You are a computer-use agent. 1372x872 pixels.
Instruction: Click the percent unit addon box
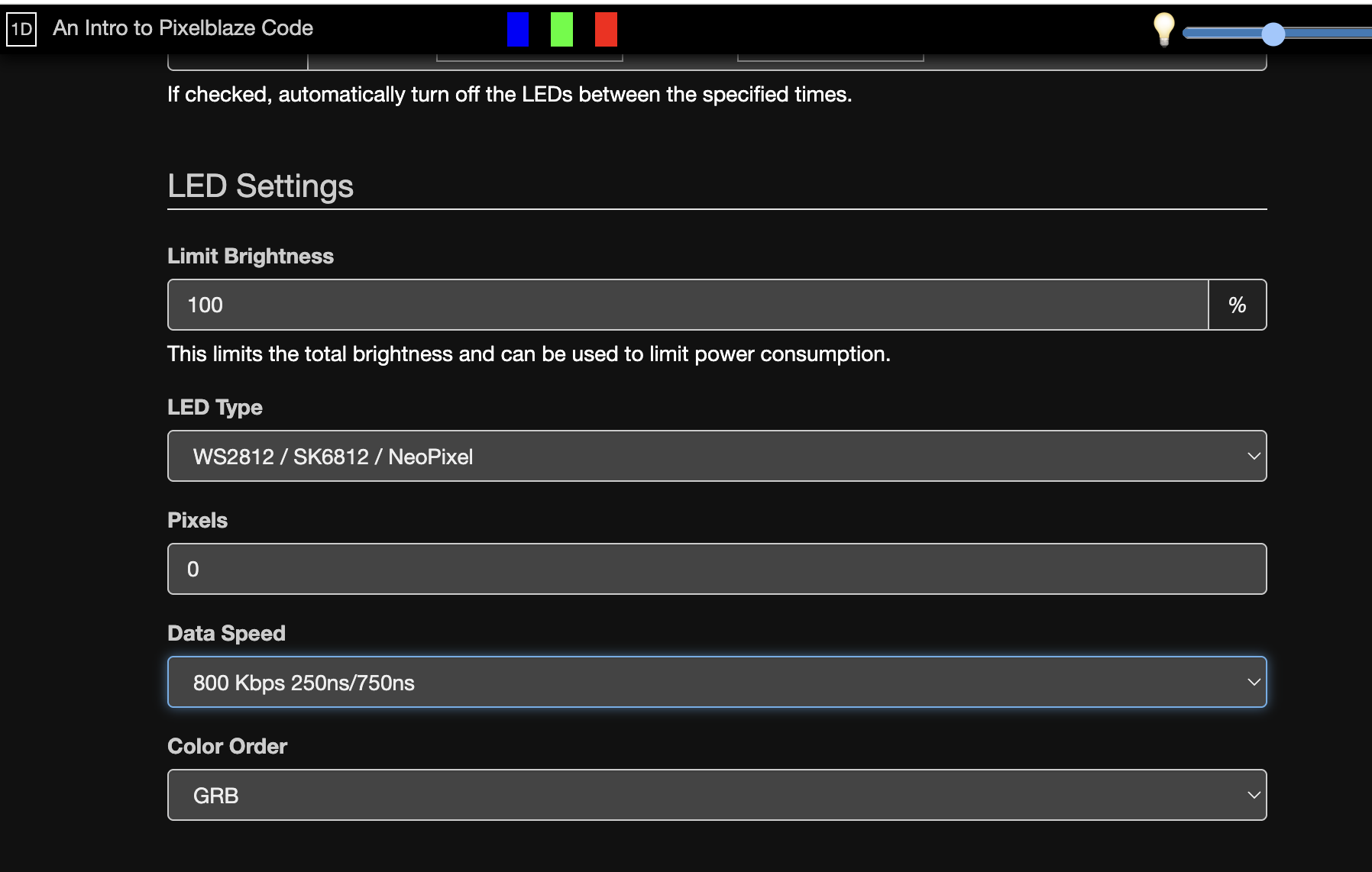tap(1237, 305)
